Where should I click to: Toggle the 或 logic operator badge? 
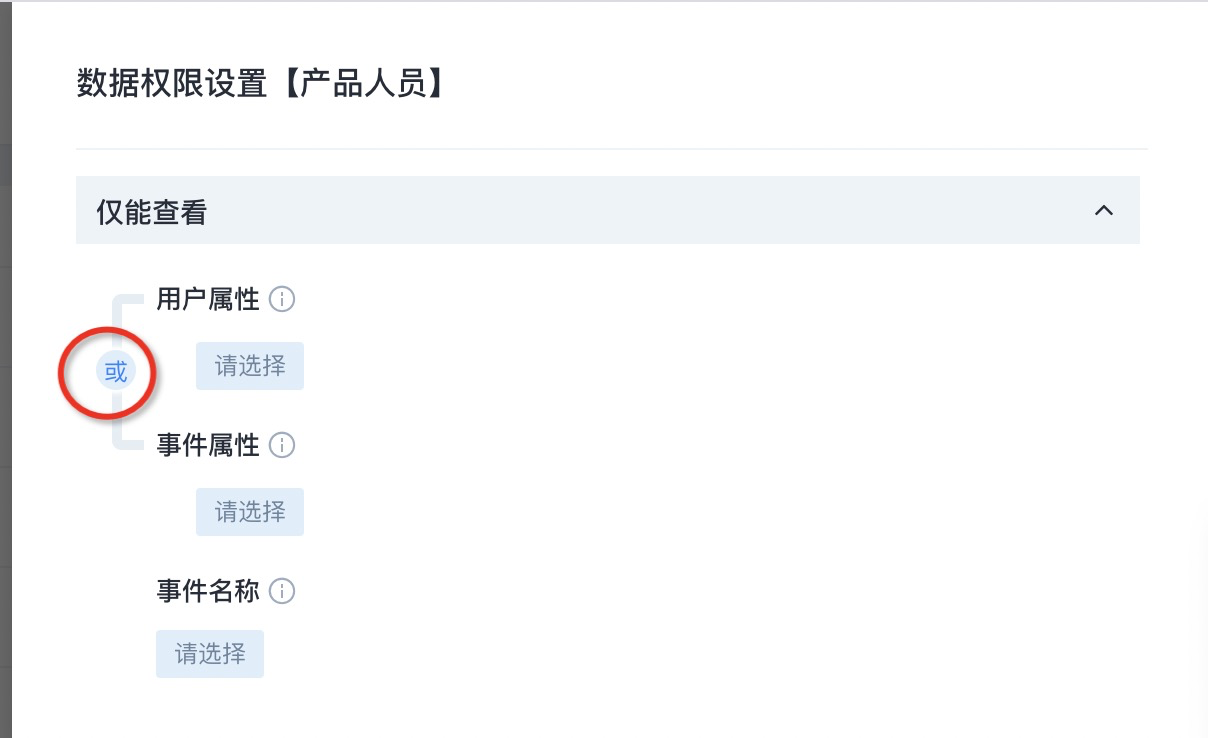(x=116, y=372)
